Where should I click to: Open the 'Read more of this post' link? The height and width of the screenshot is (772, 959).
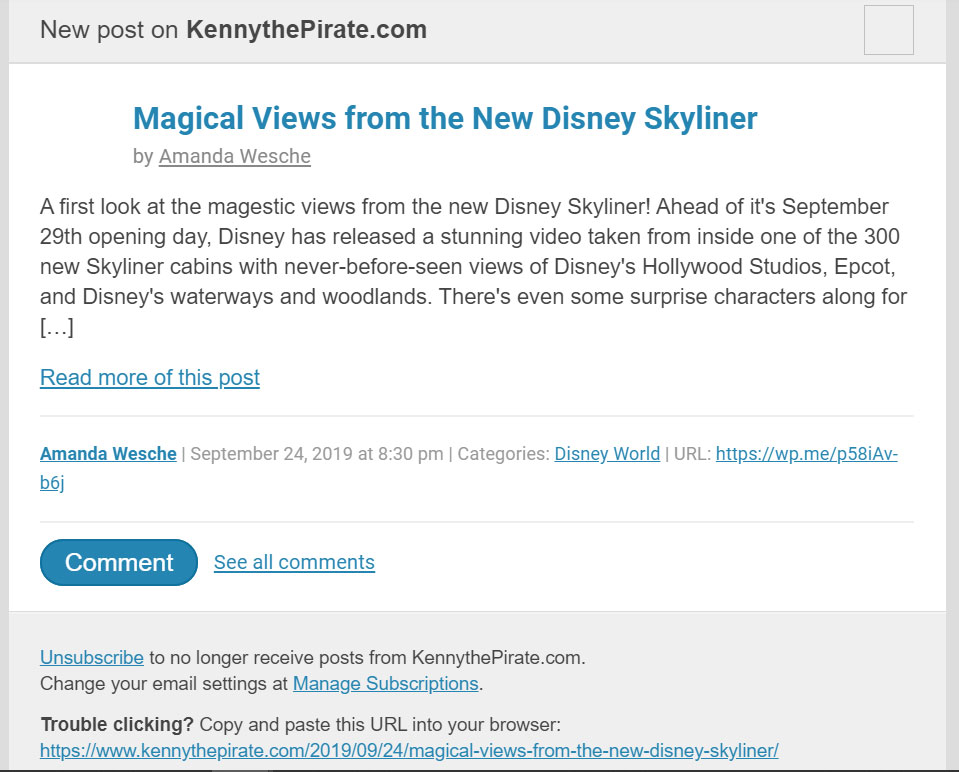pos(150,377)
